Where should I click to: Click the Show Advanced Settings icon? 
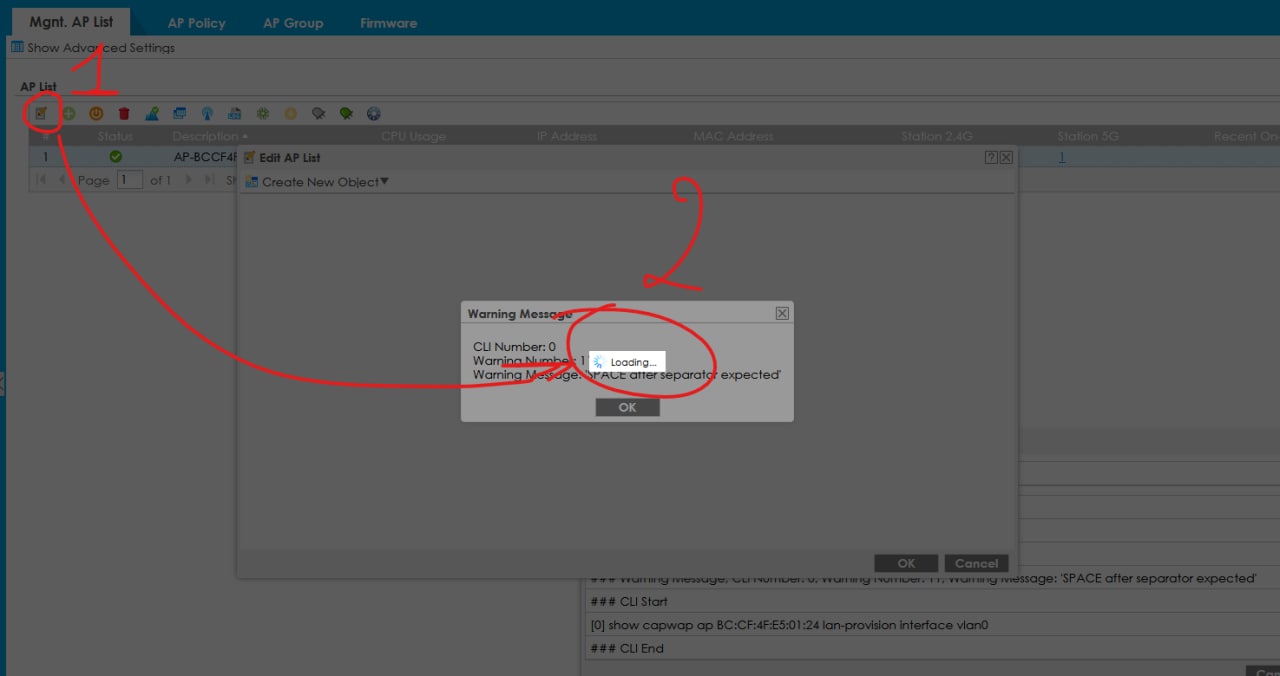17,47
